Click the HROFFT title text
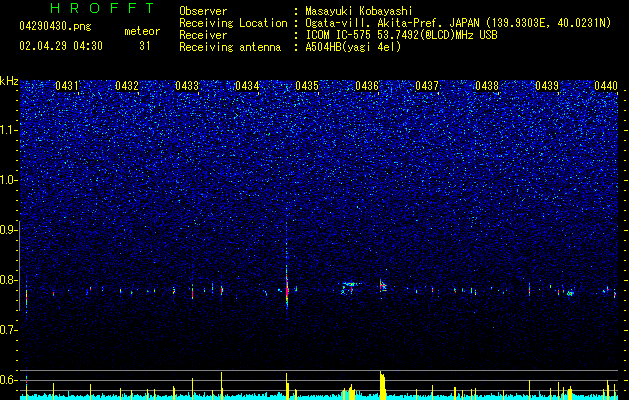Viewport: 629px width, 400px height. click(103, 8)
